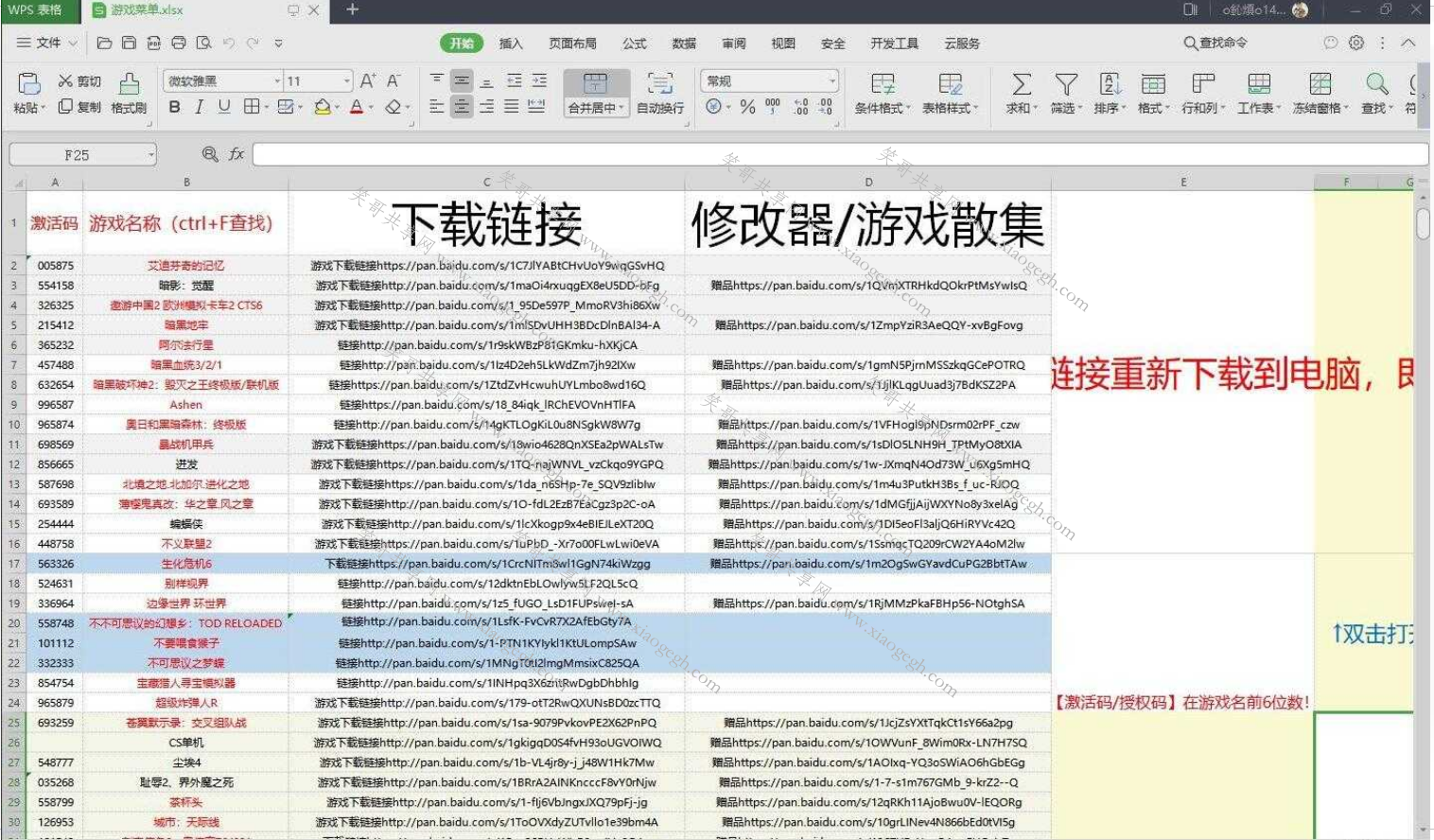Screen dimensions: 1434x840
Task: Open Print Preview from the quick toolbar
Action: (x=203, y=43)
